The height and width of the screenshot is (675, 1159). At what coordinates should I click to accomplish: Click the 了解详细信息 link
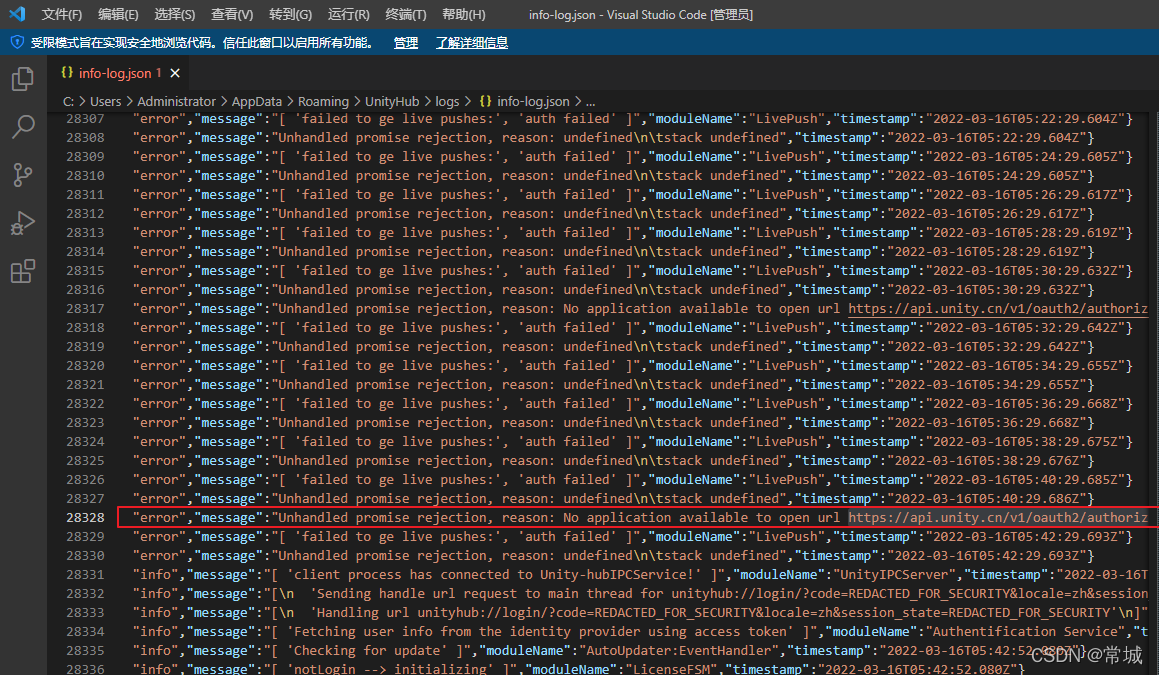(x=472, y=43)
